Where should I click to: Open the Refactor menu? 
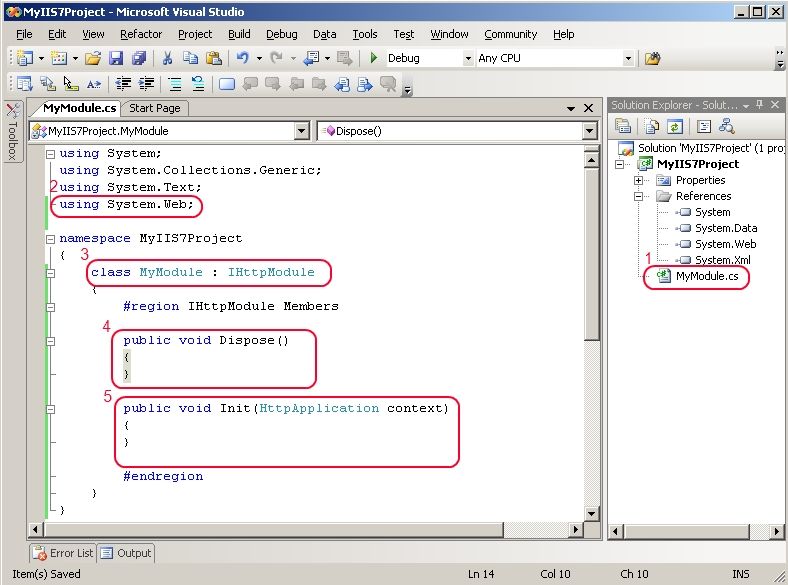click(141, 34)
